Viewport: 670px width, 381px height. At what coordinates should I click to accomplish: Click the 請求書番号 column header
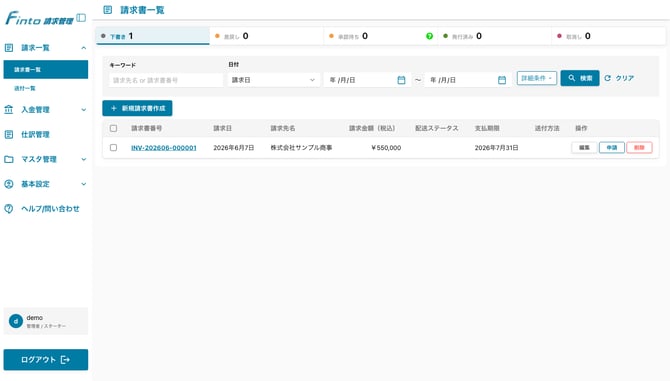pos(146,128)
